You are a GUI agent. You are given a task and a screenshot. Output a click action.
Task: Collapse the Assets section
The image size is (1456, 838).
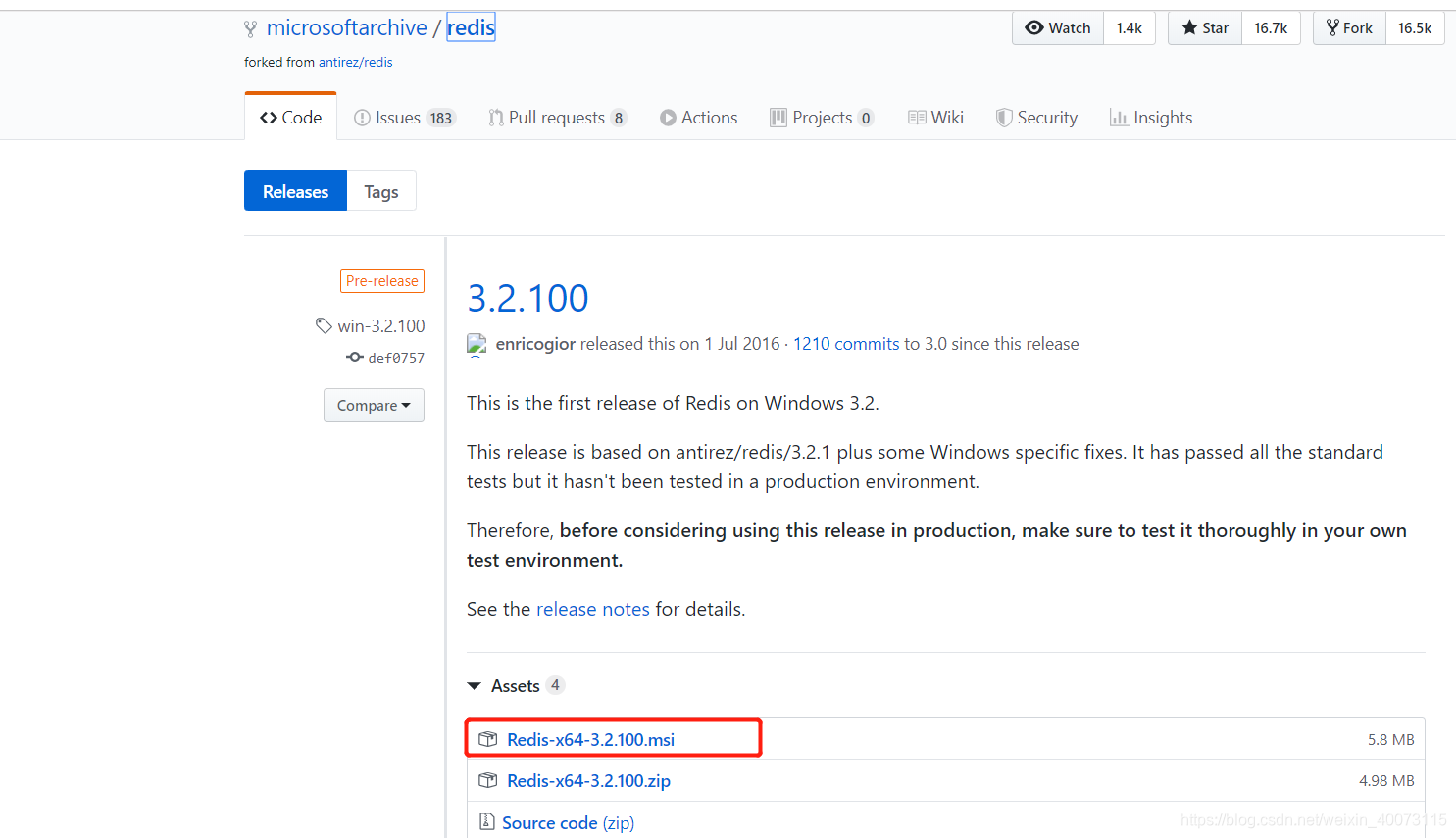click(x=516, y=686)
